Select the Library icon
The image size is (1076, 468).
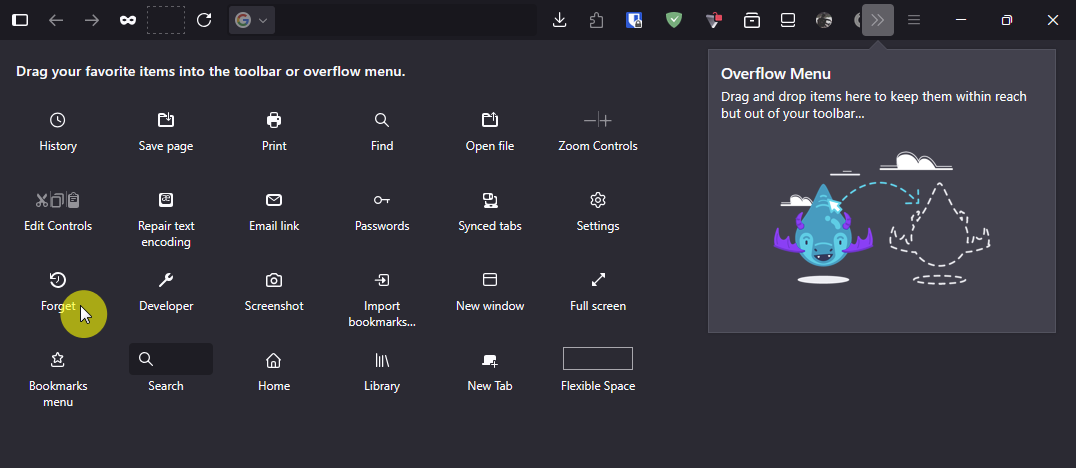382,360
